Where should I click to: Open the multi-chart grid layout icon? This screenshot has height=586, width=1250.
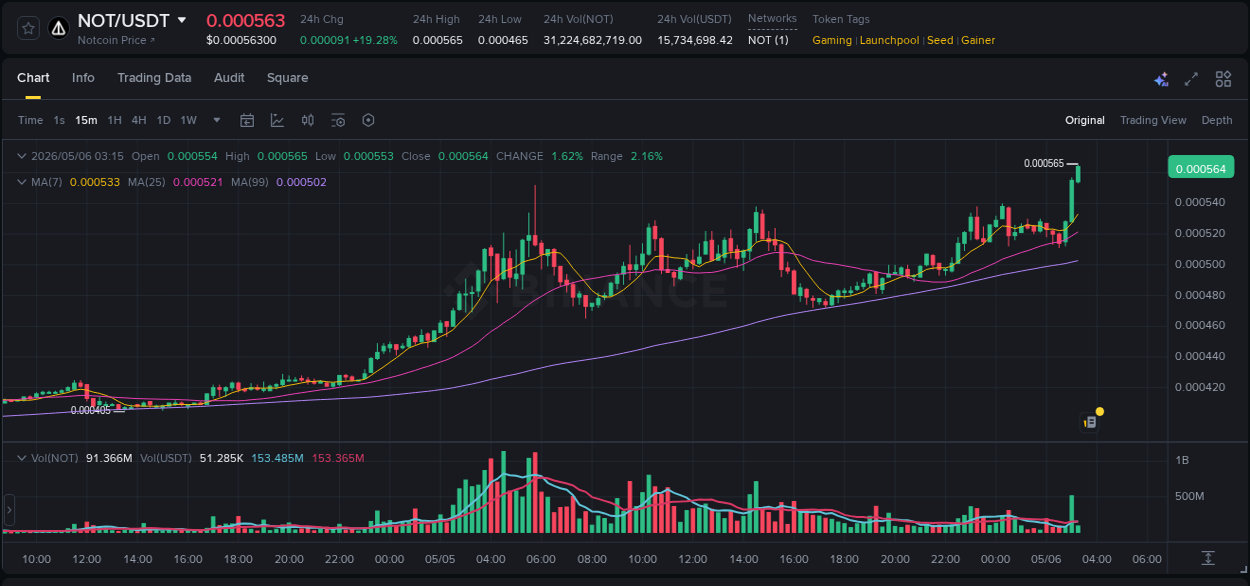[x=1223, y=79]
